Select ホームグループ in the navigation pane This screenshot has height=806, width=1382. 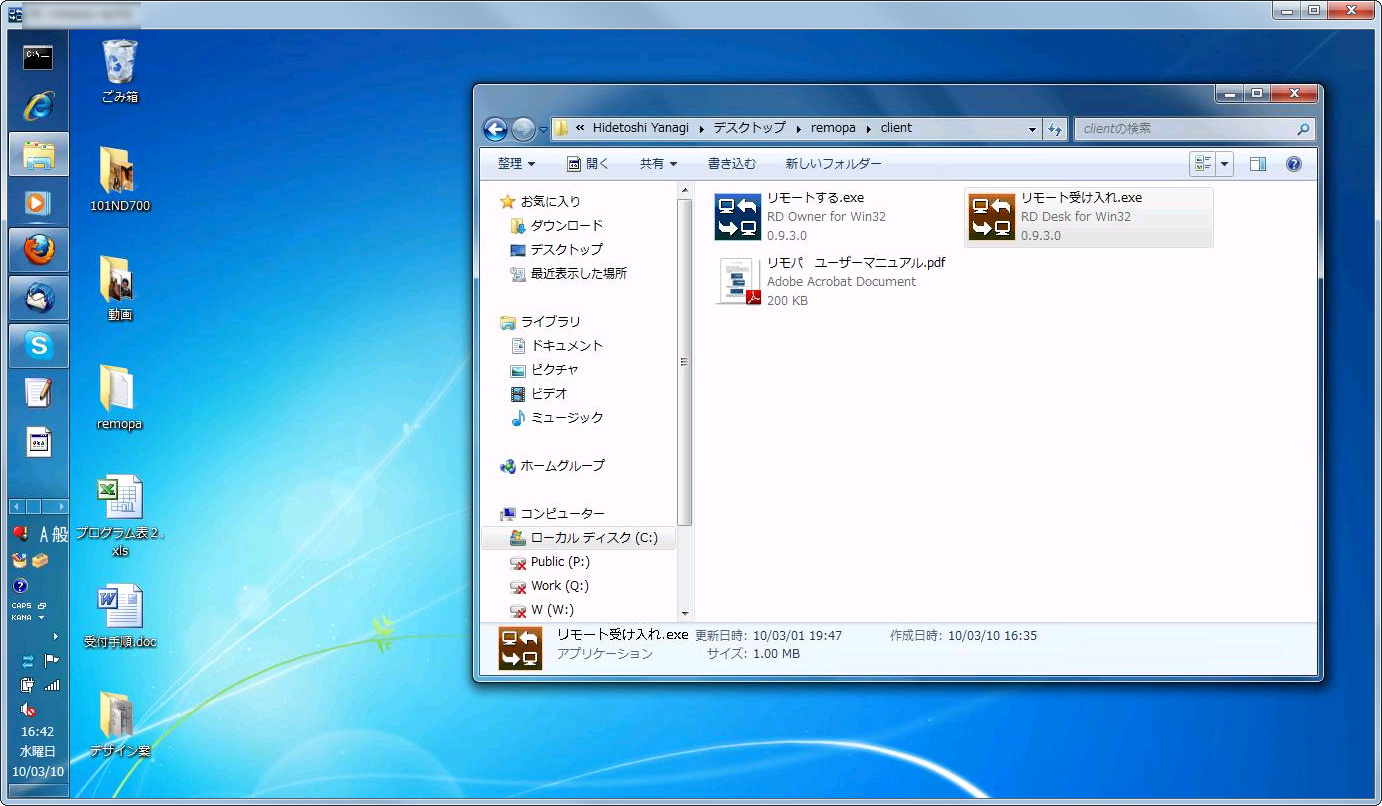(552, 466)
